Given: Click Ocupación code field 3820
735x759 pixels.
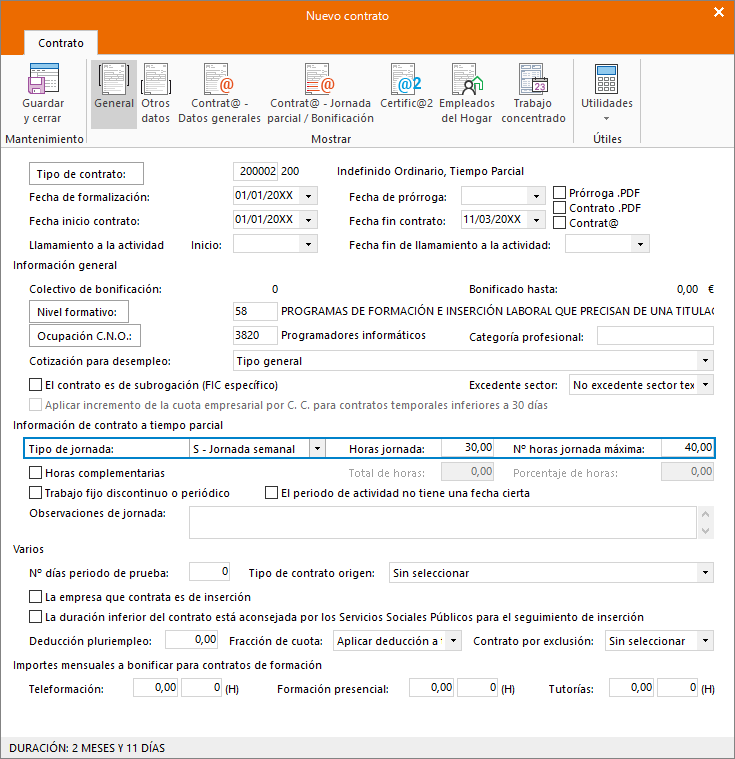Looking at the screenshot, I should click(256, 335).
